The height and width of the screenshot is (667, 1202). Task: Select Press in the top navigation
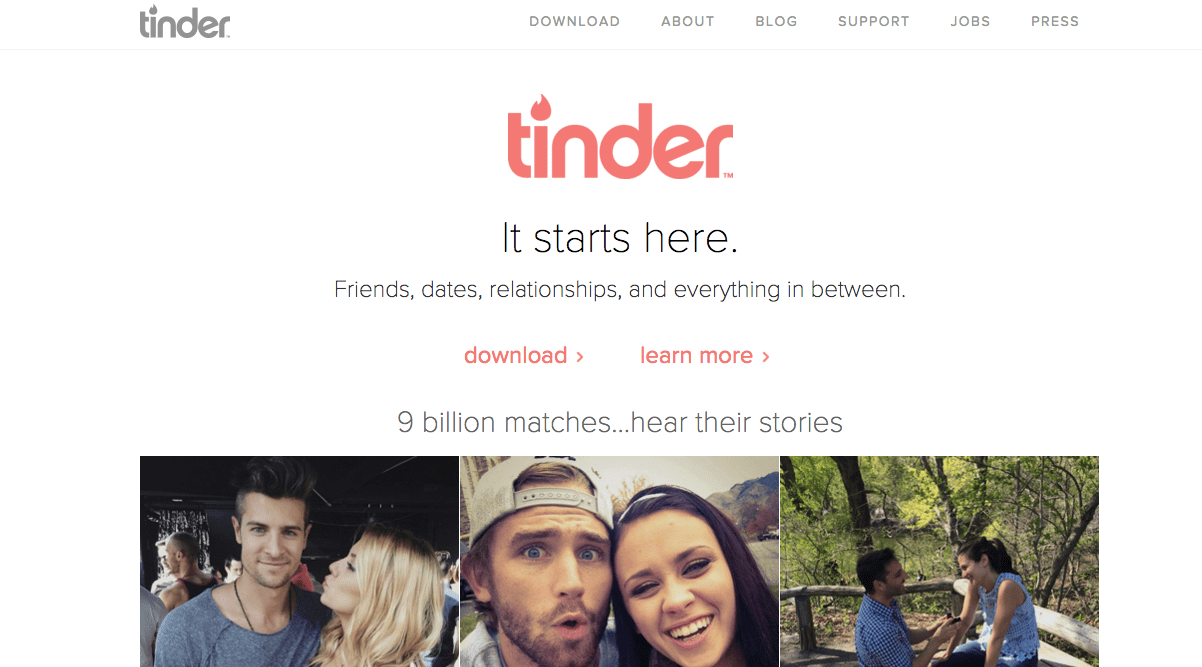1055,21
